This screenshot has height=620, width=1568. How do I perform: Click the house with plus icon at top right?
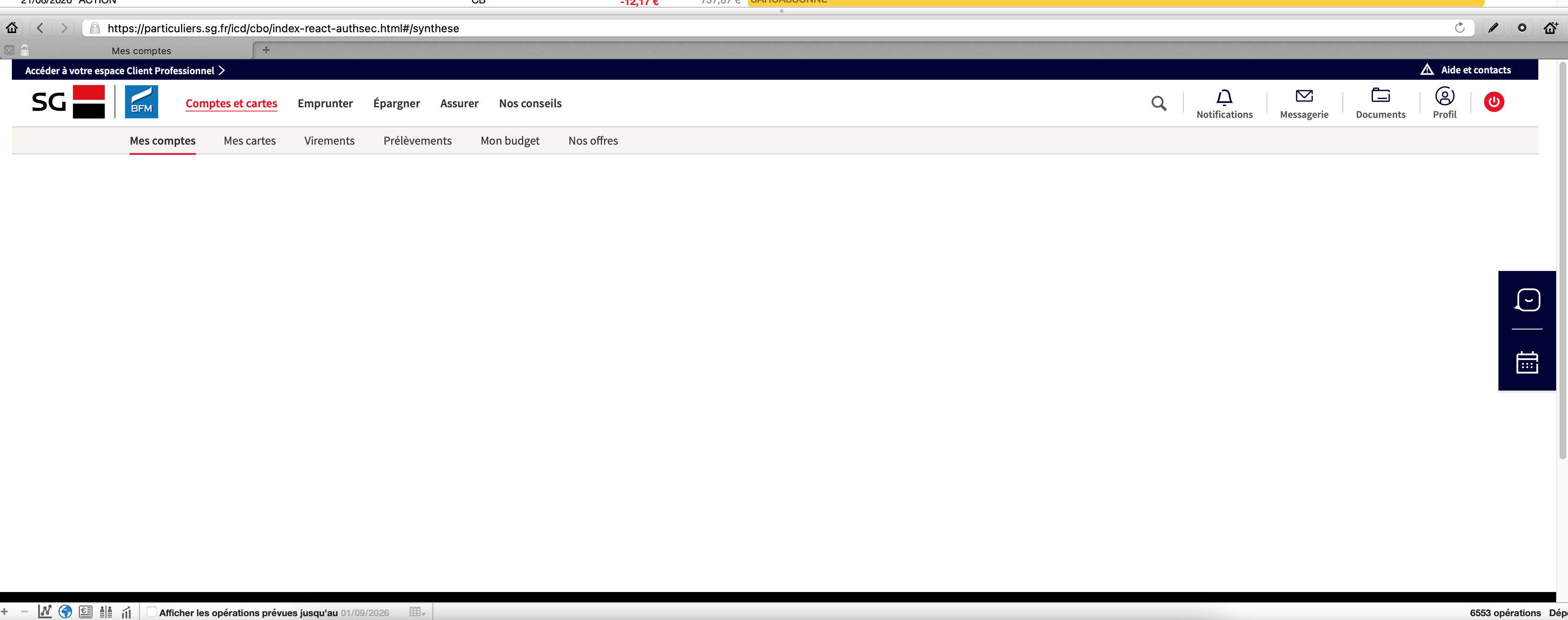[x=1551, y=28]
